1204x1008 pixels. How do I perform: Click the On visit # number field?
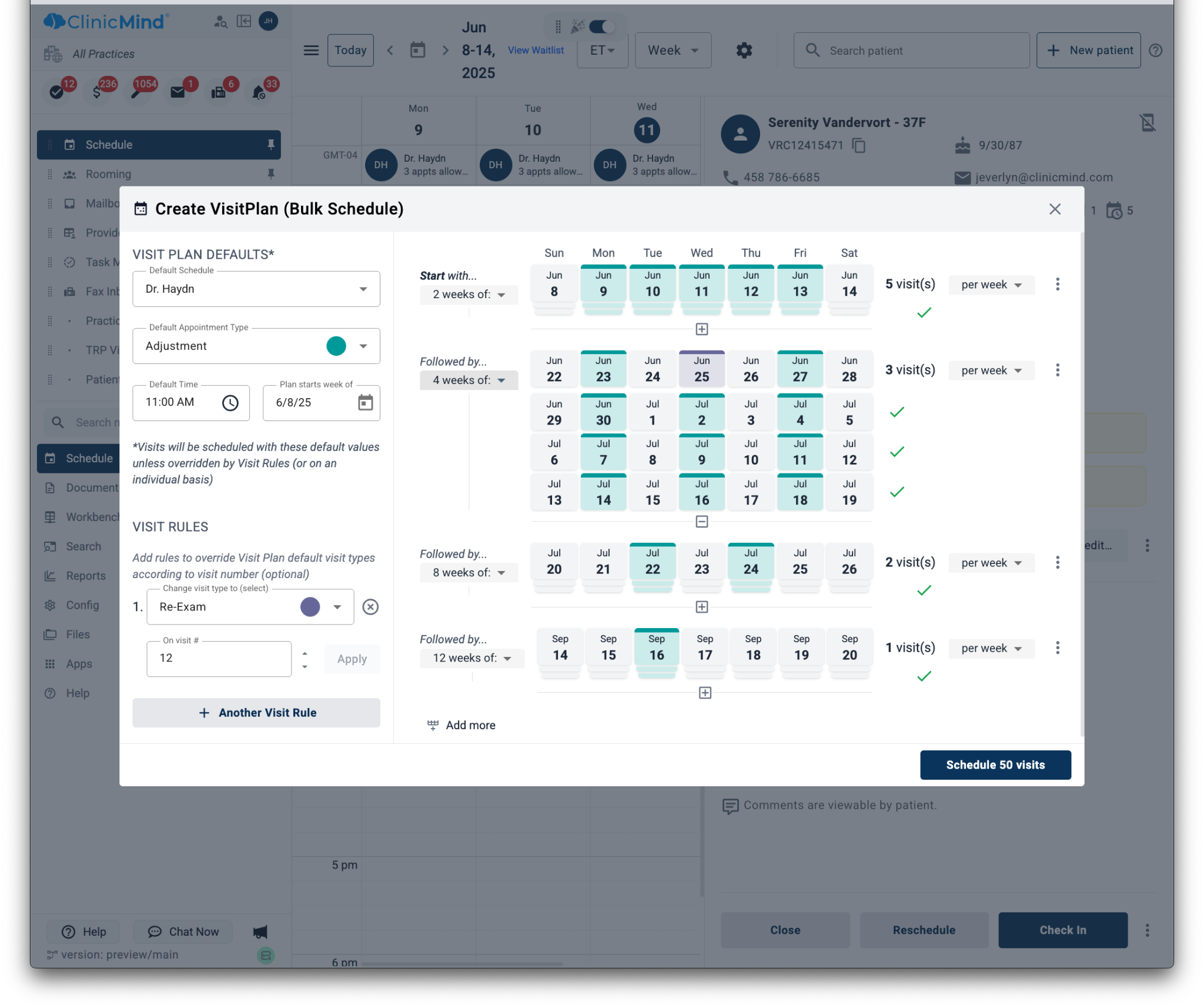pyautogui.click(x=219, y=658)
